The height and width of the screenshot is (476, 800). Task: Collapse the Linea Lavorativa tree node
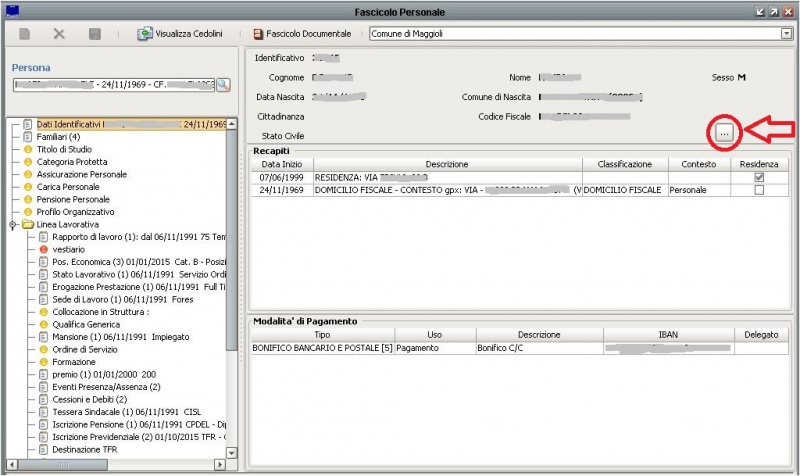12,225
